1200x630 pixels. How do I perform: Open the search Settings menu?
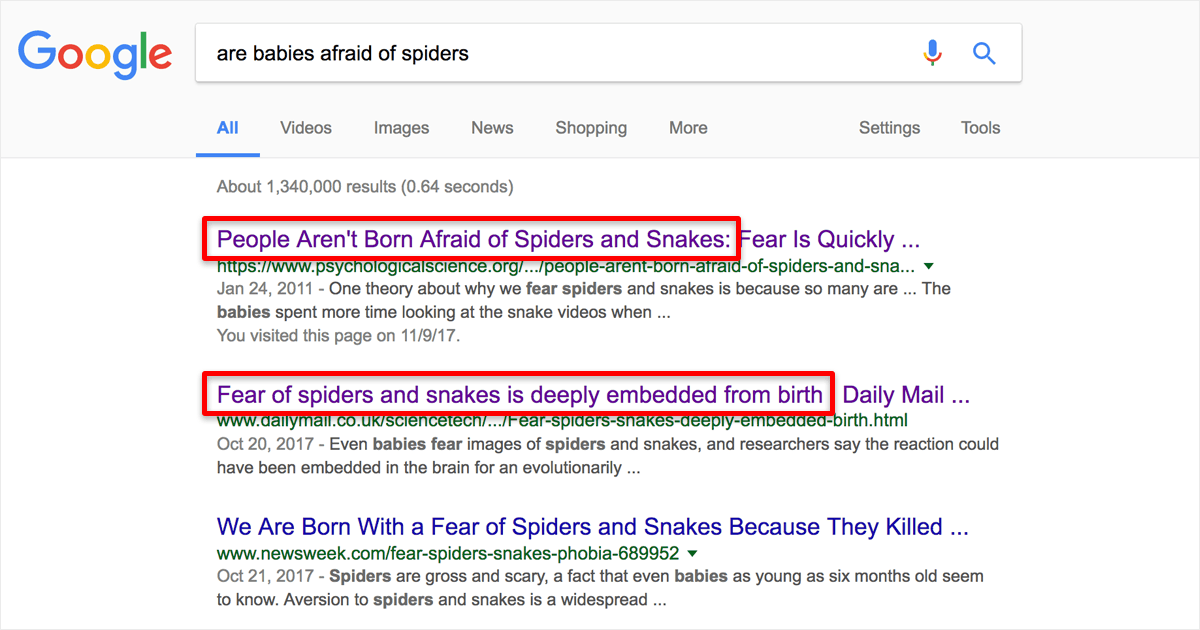point(889,128)
